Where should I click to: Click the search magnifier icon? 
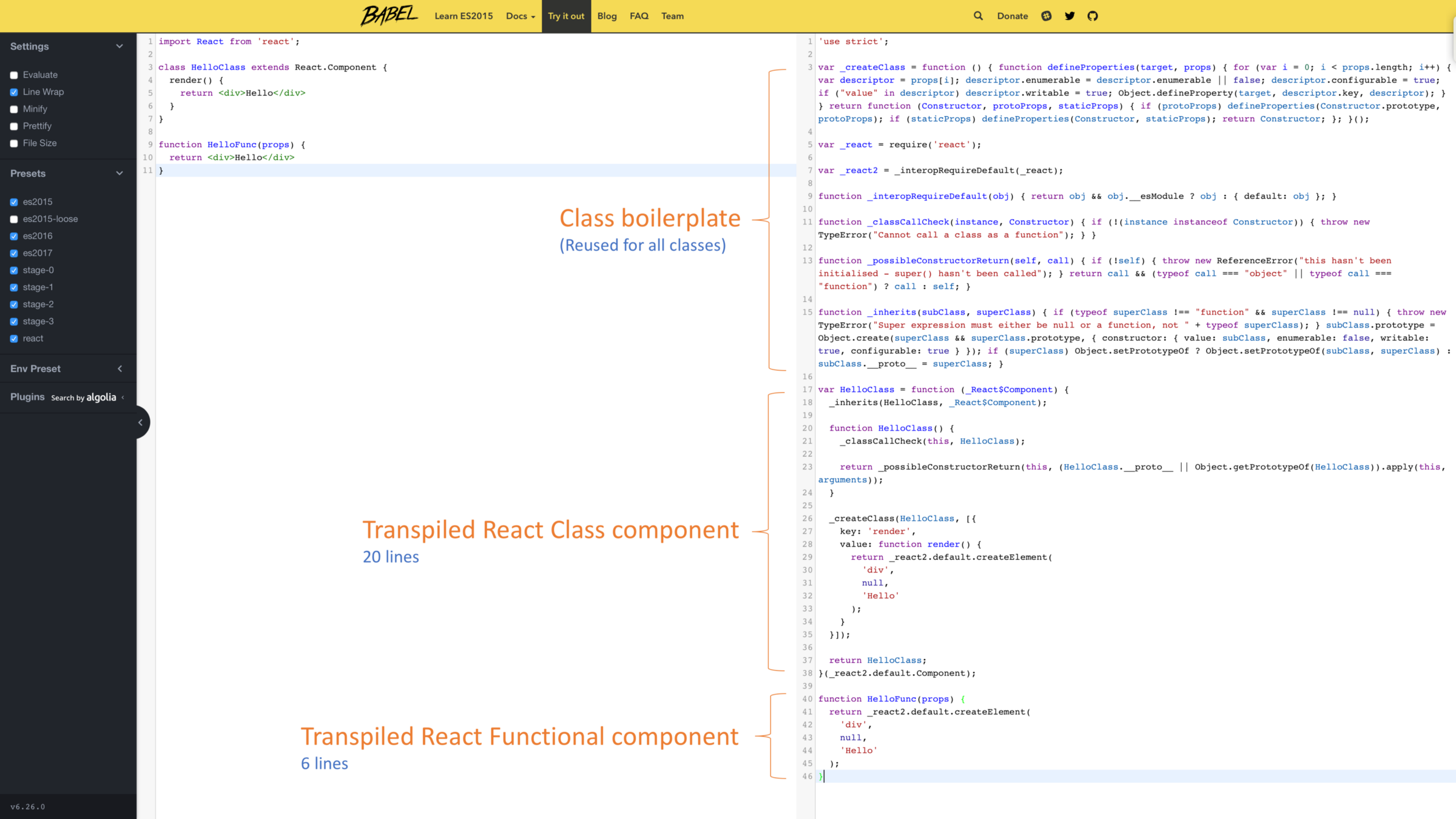tap(978, 16)
